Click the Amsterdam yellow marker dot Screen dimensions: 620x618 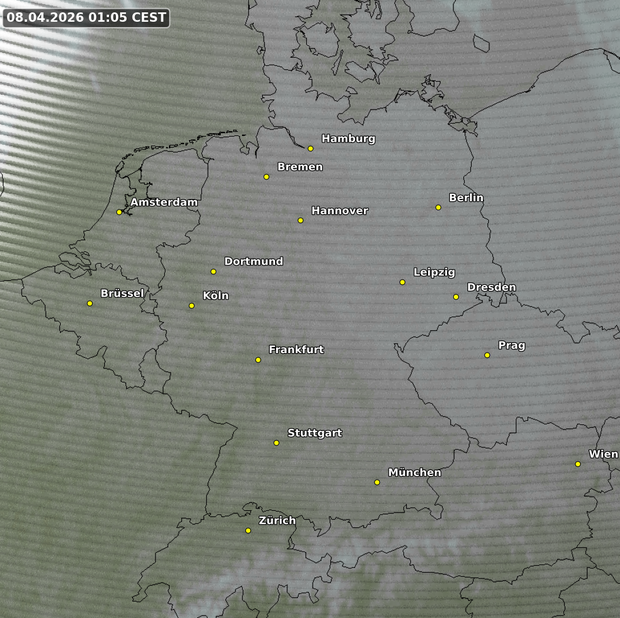tap(119, 212)
